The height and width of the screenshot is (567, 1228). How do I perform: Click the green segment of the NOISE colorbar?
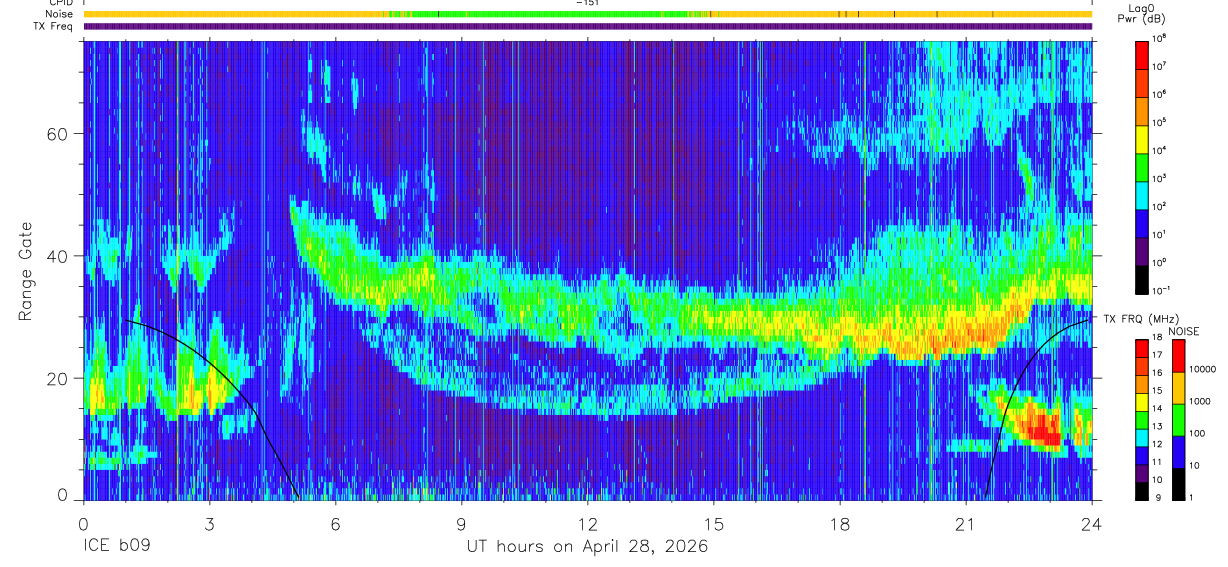[x=1180, y=420]
